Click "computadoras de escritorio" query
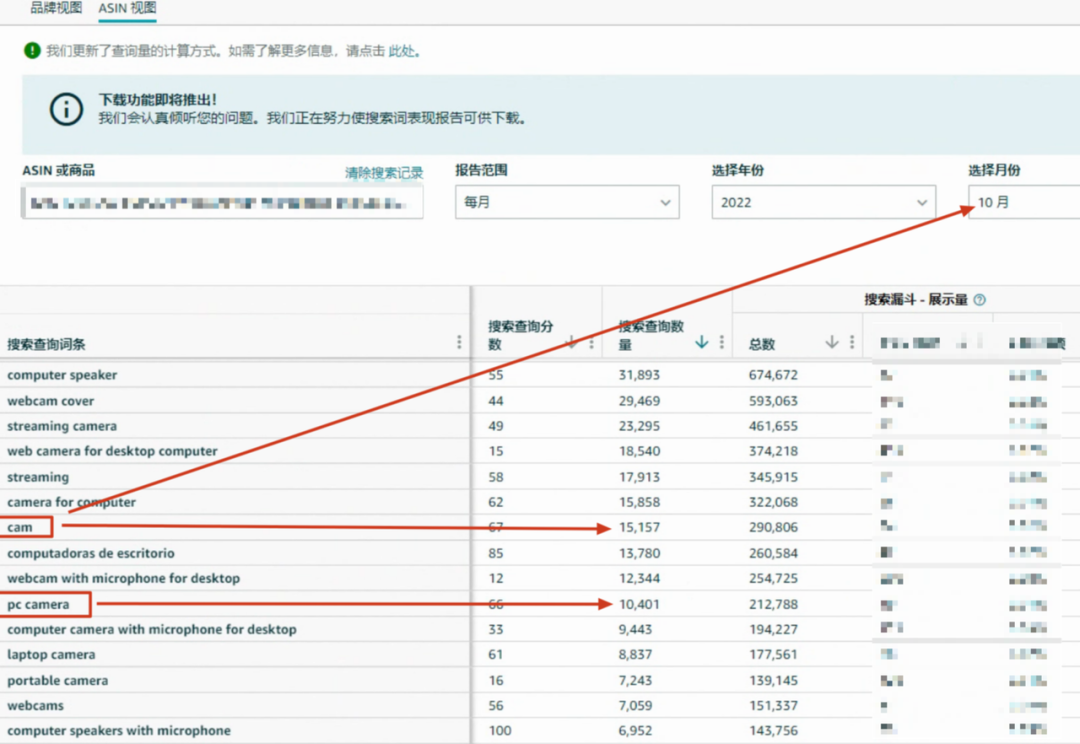Screen dimensions: 1080x744 tap(91, 553)
